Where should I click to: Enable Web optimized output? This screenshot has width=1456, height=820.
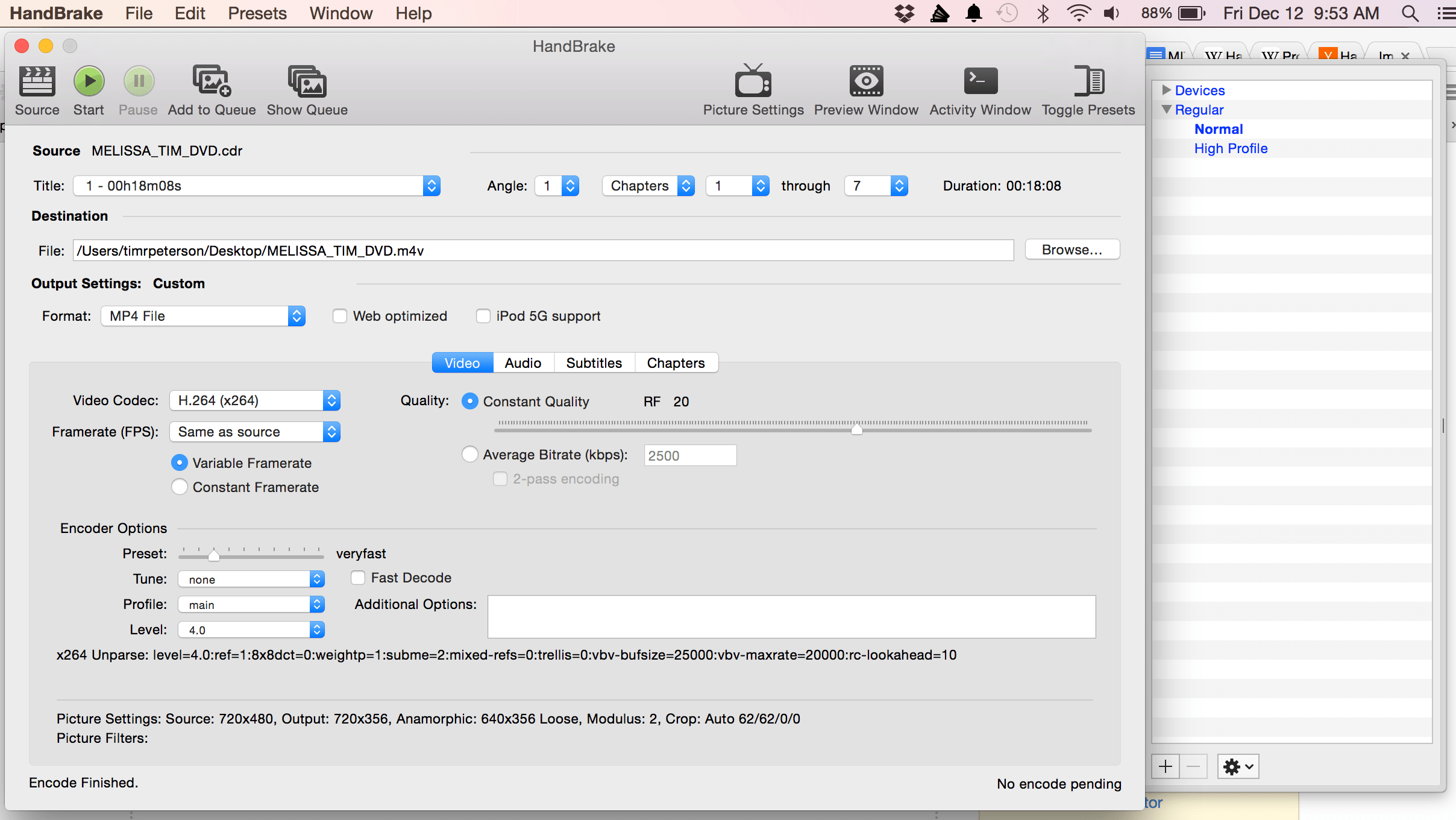coord(340,315)
